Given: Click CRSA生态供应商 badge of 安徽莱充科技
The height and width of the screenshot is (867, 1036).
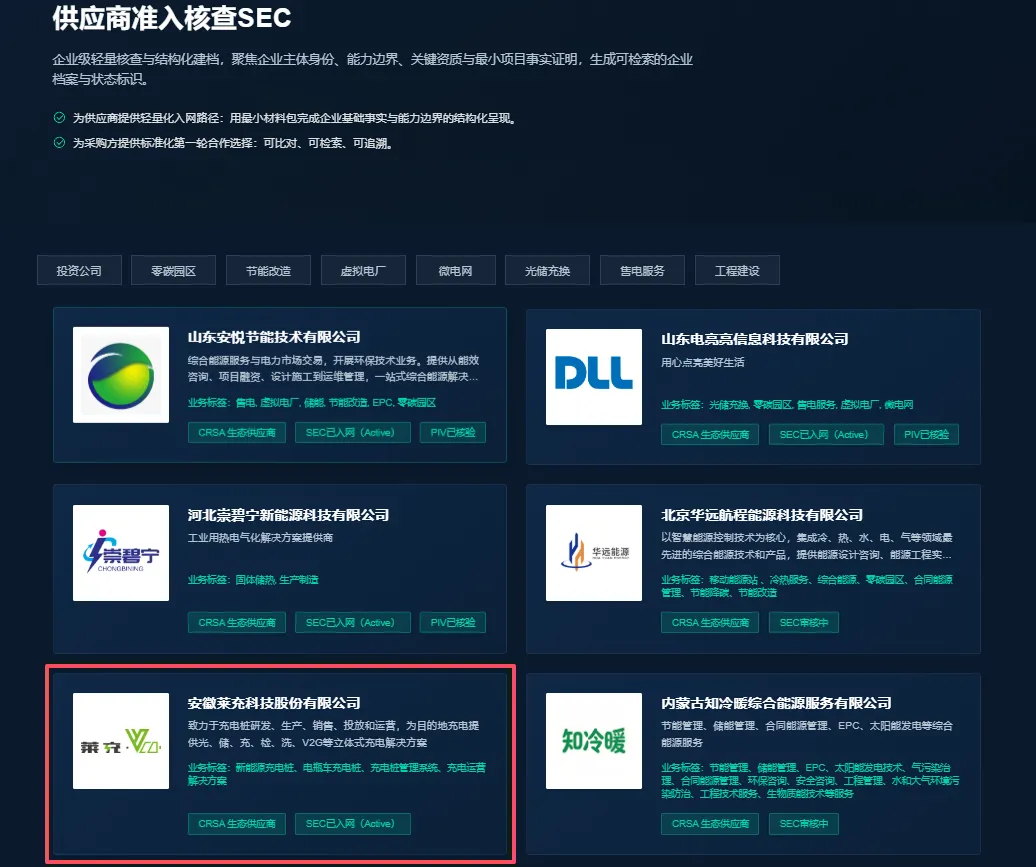Looking at the screenshot, I should 237,823.
